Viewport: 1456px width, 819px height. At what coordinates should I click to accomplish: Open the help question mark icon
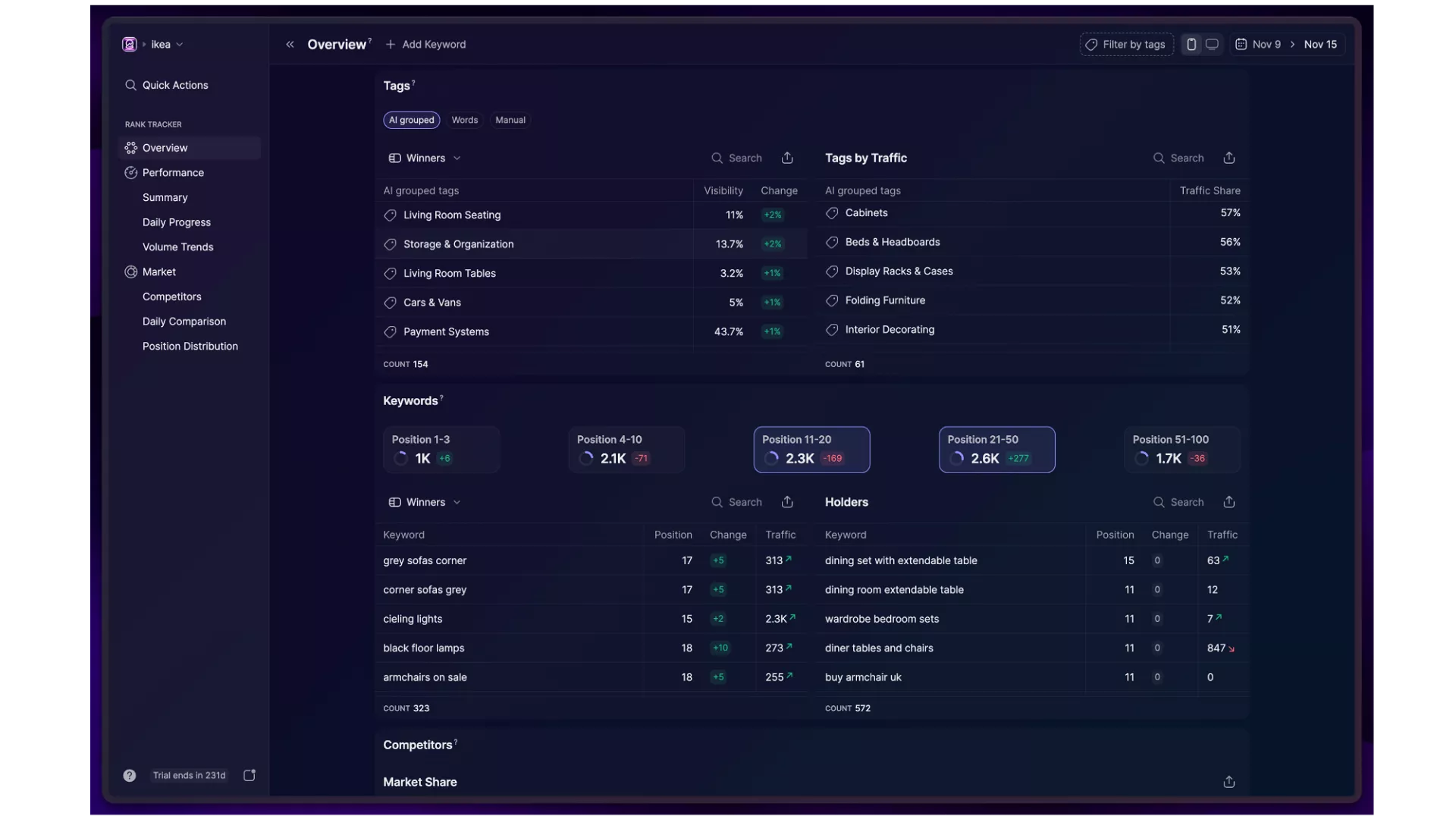[x=130, y=775]
